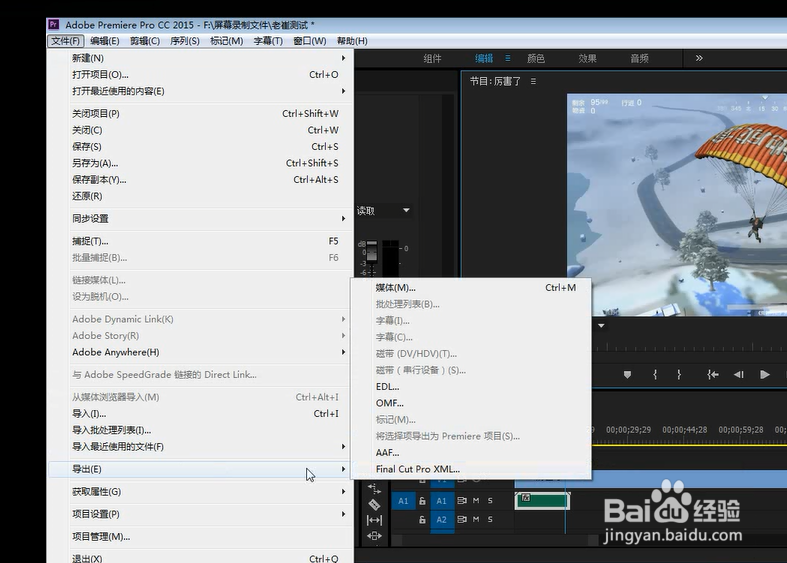The width and height of the screenshot is (787, 563).
Task: Adjust the audio mixer volume fader
Action: (371, 250)
